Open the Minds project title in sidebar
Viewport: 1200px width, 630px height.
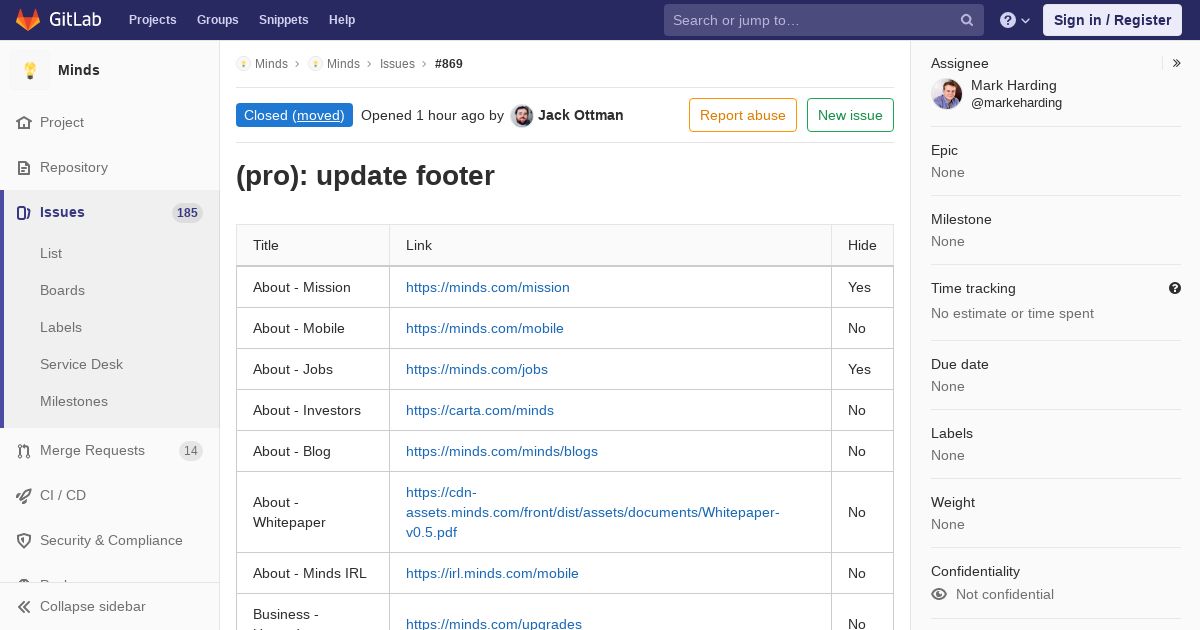point(79,70)
